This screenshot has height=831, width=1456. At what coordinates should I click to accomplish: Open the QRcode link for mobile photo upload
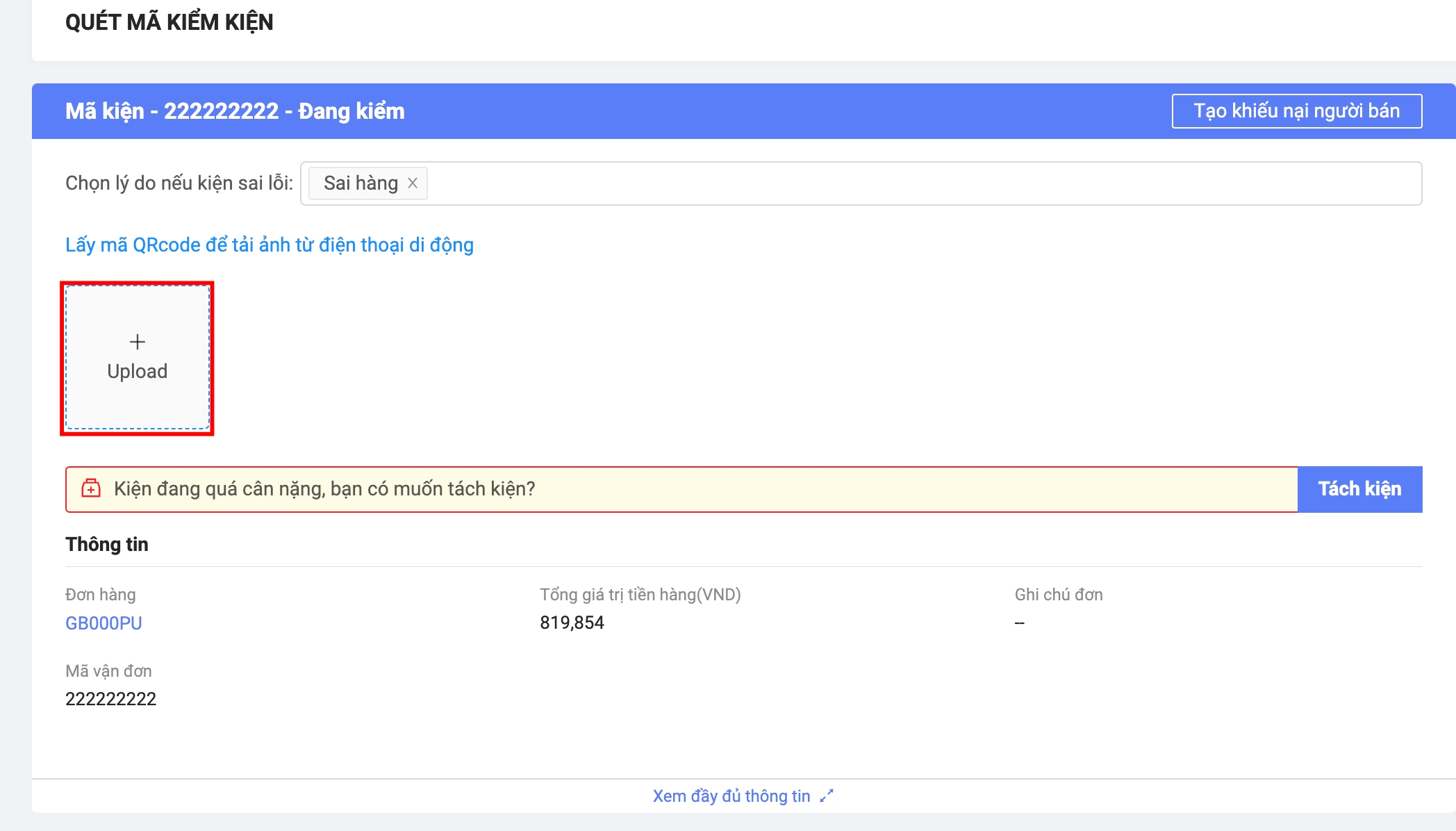pyautogui.click(x=270, y=245)
